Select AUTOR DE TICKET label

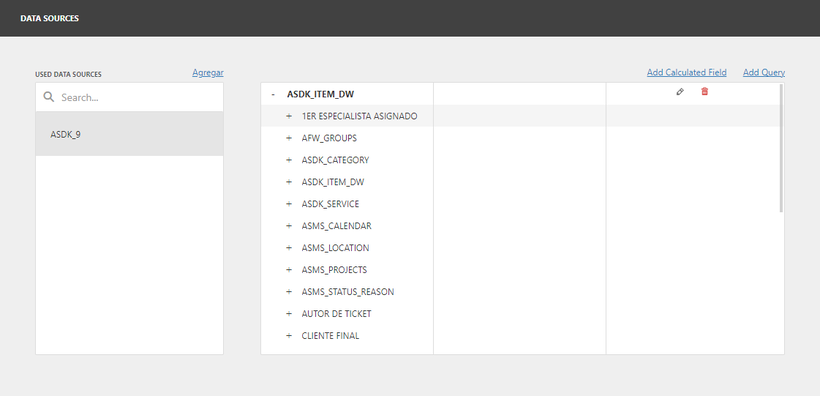click(336, 314)
